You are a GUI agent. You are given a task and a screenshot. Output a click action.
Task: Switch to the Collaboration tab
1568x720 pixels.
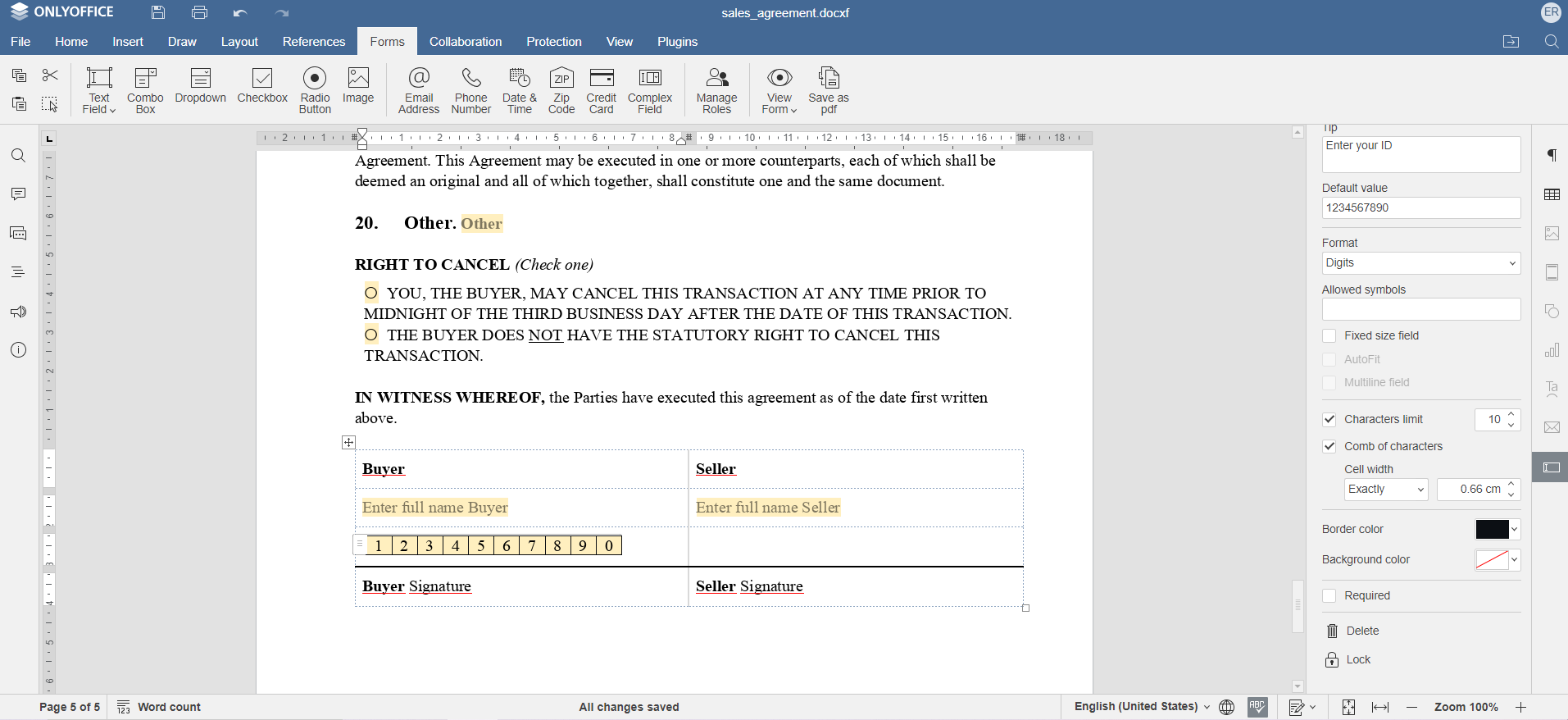[465, 42]
